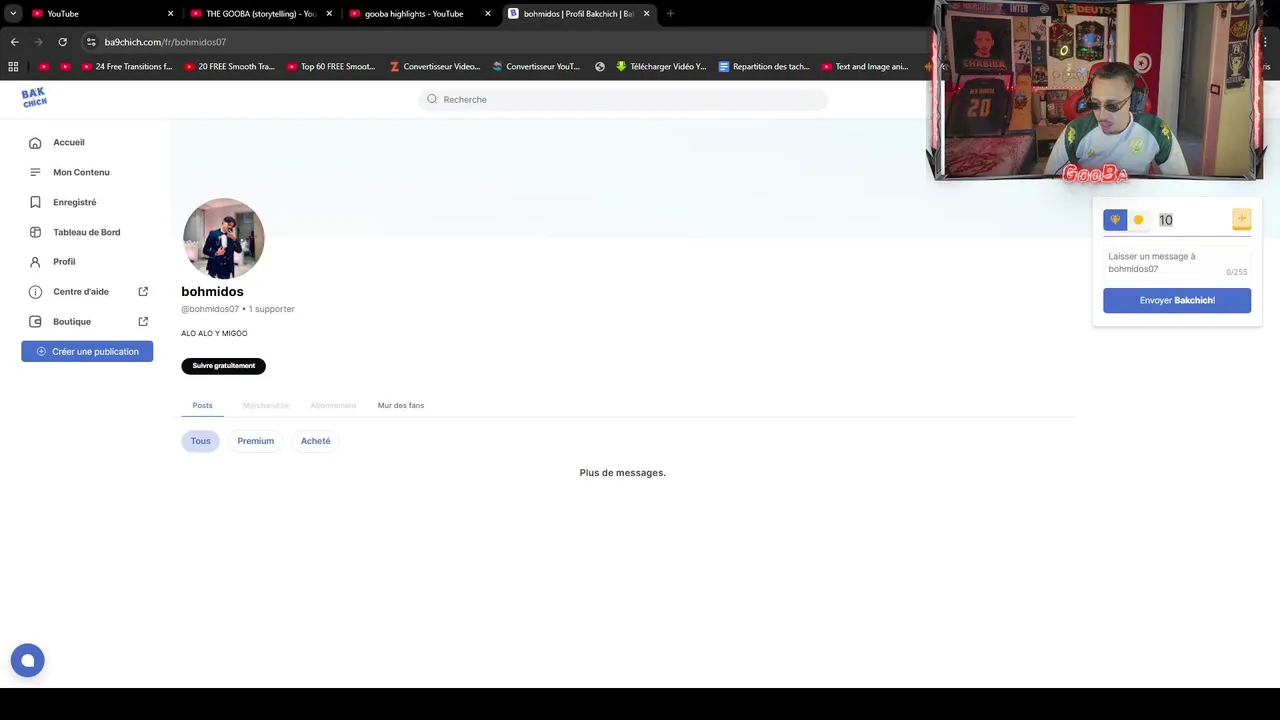Viewport: 1280px width, 720px height.
Task: Open the Accueil home icon in sidebar
Action: (35, 143)
